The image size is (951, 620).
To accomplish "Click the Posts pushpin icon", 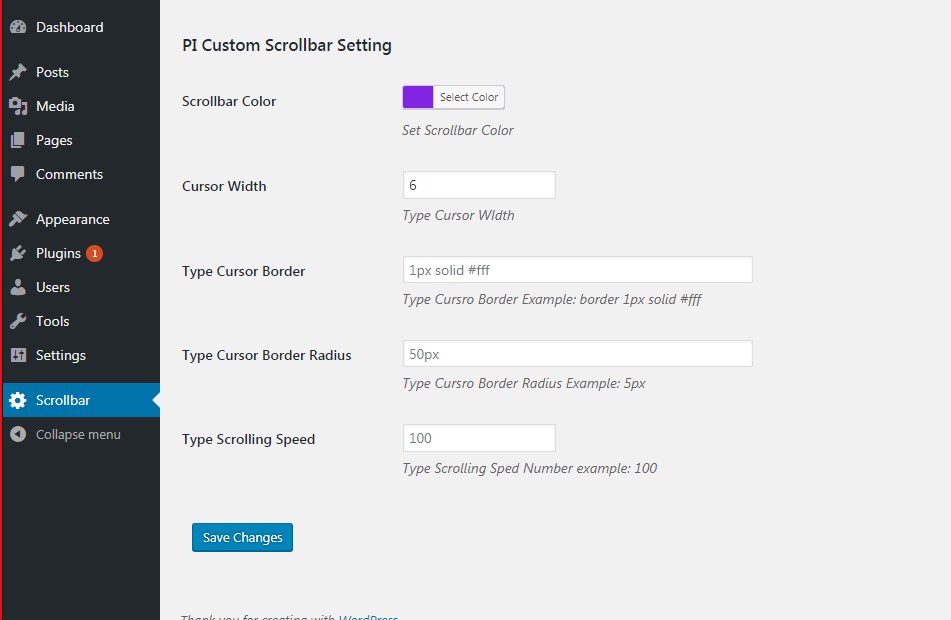I will (x=18, y=72).
